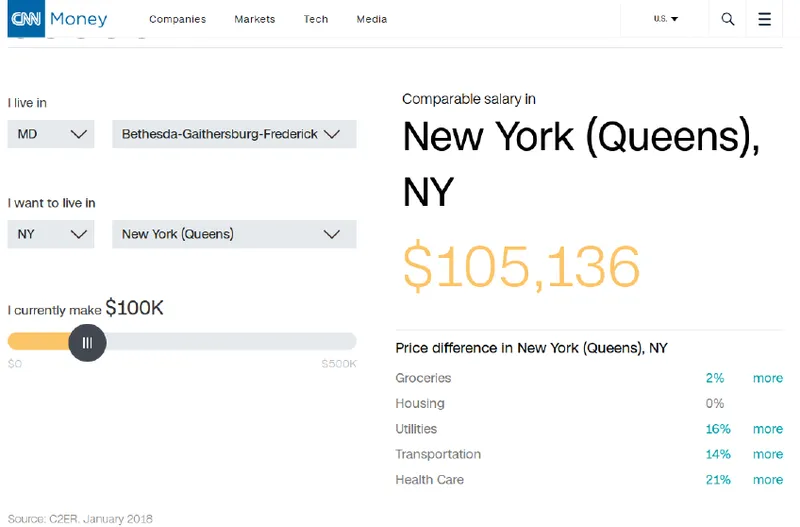Expand the MD state dropdown
This screenshot has width=800, height=527.
[51, 134]
